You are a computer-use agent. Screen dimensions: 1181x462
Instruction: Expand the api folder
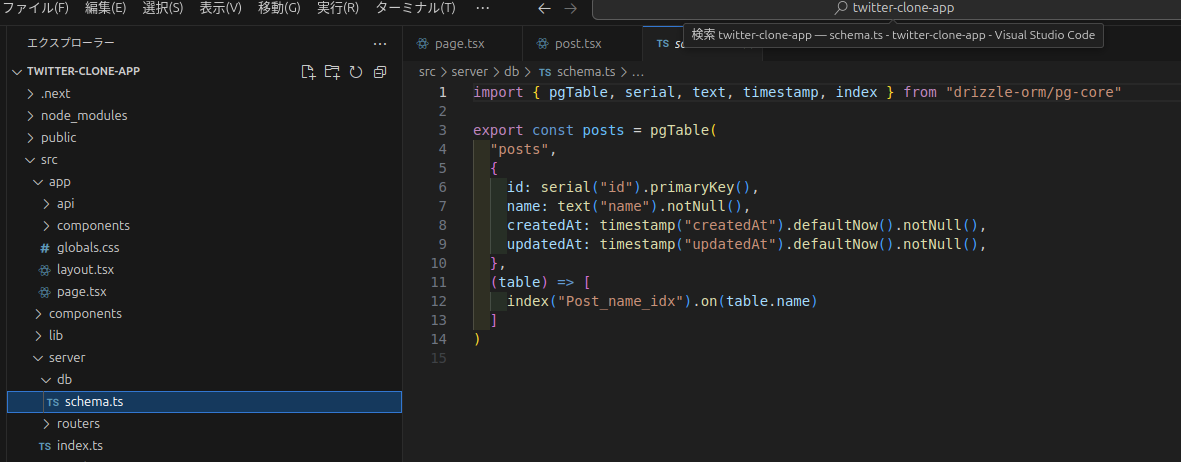tap(205, 203)
